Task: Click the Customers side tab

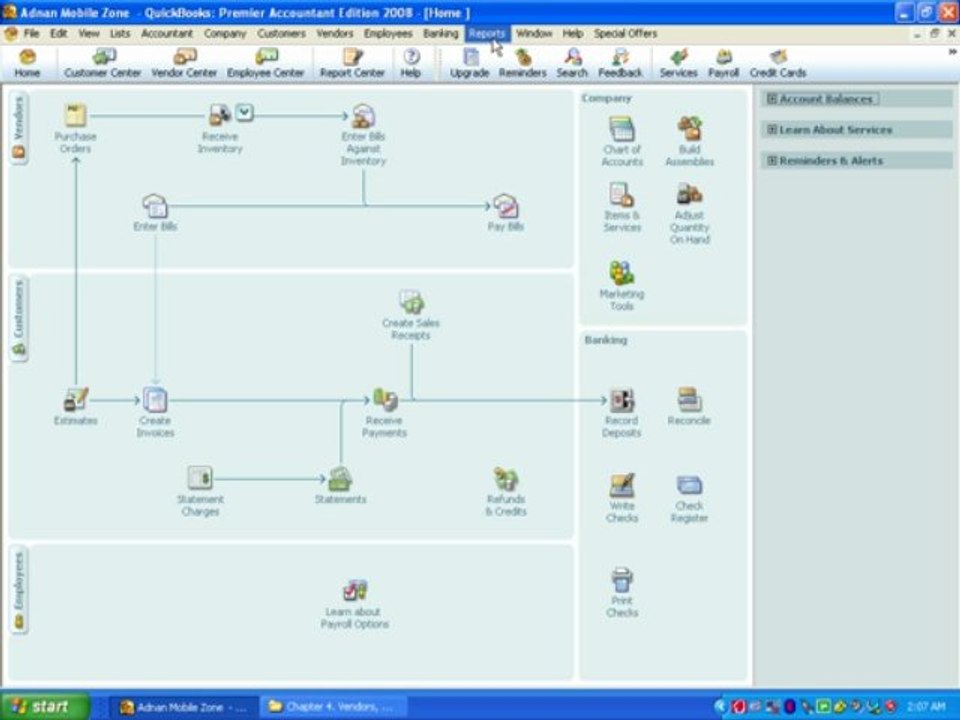Action: pyautogui.click(x=19, y=318)
